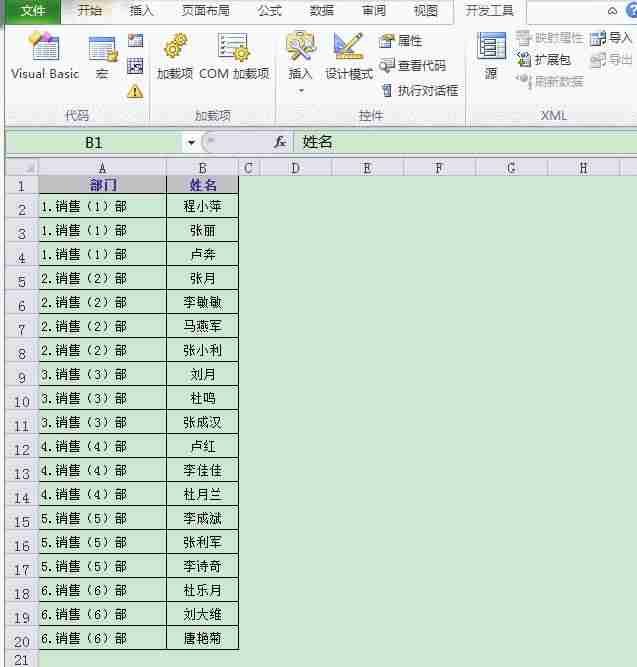Click Expansion Packs (扩展包)
Screen dimensions: 637x667
click(544, 60)
